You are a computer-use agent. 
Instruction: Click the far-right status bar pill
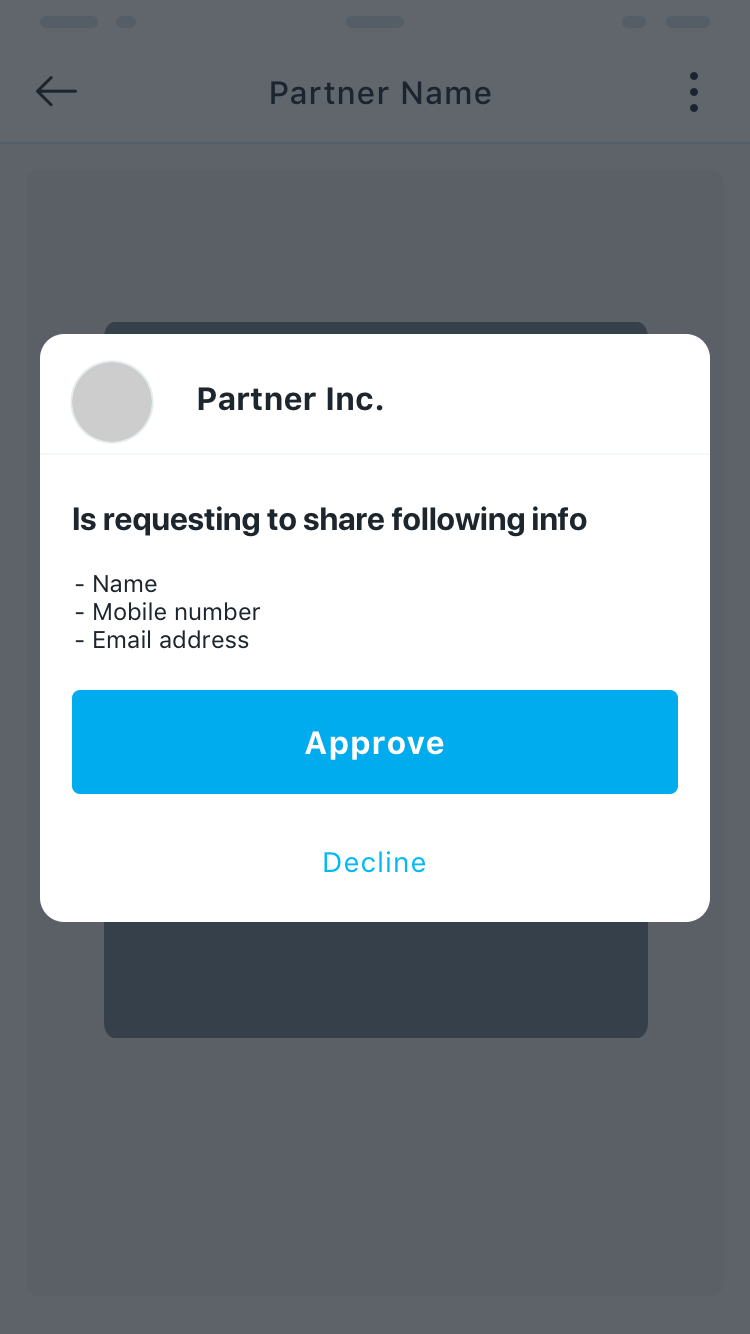coord(687,22)
